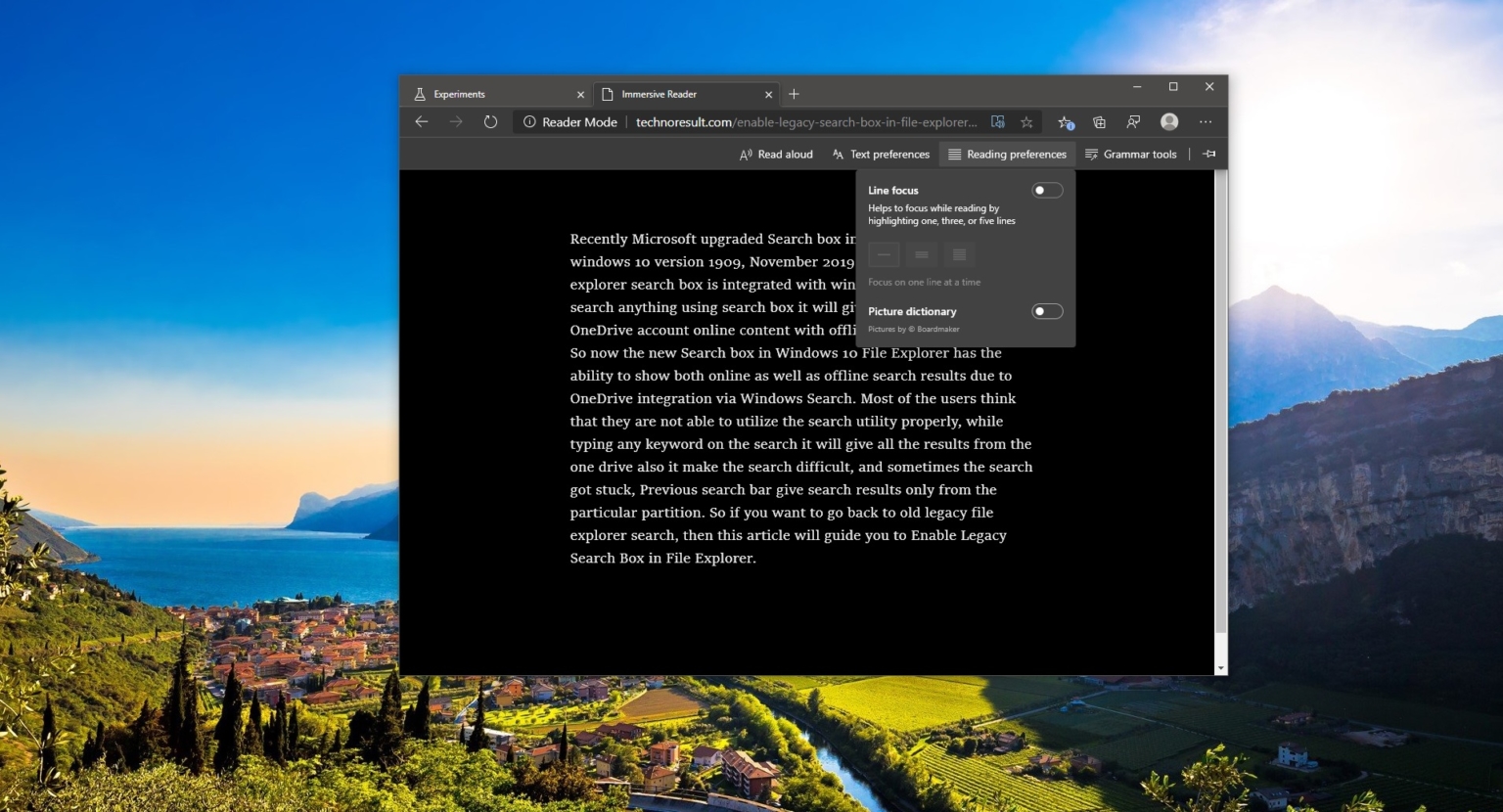Turn on Picture dictionary toggle
1503x812 pixels.
1047,311
